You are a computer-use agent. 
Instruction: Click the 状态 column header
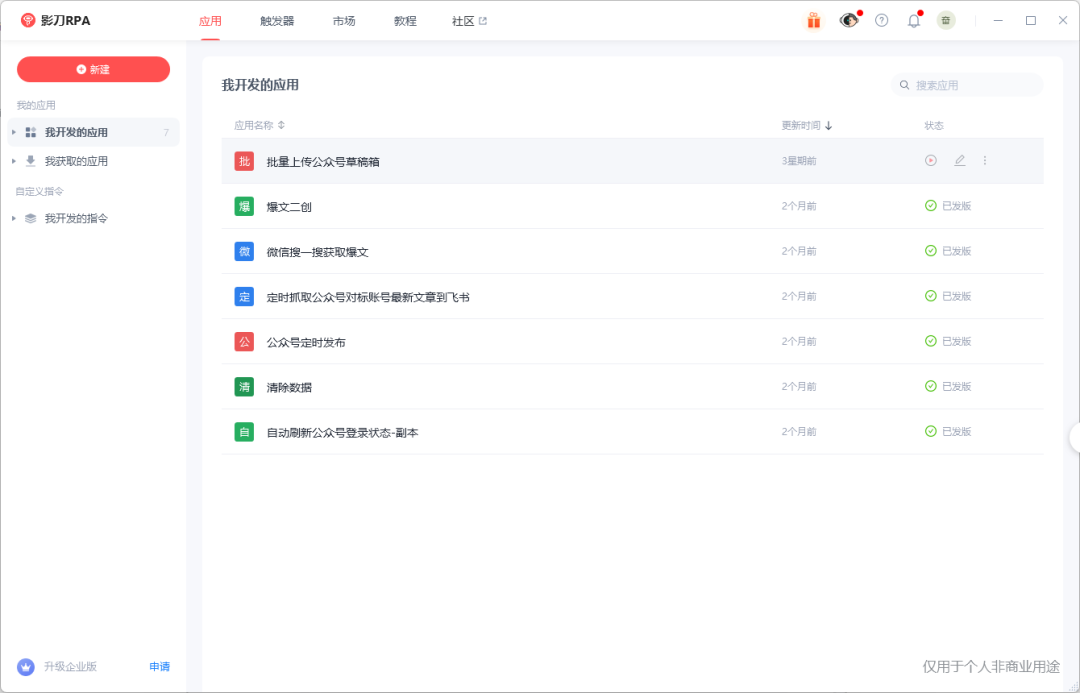(x=934, y=125)
